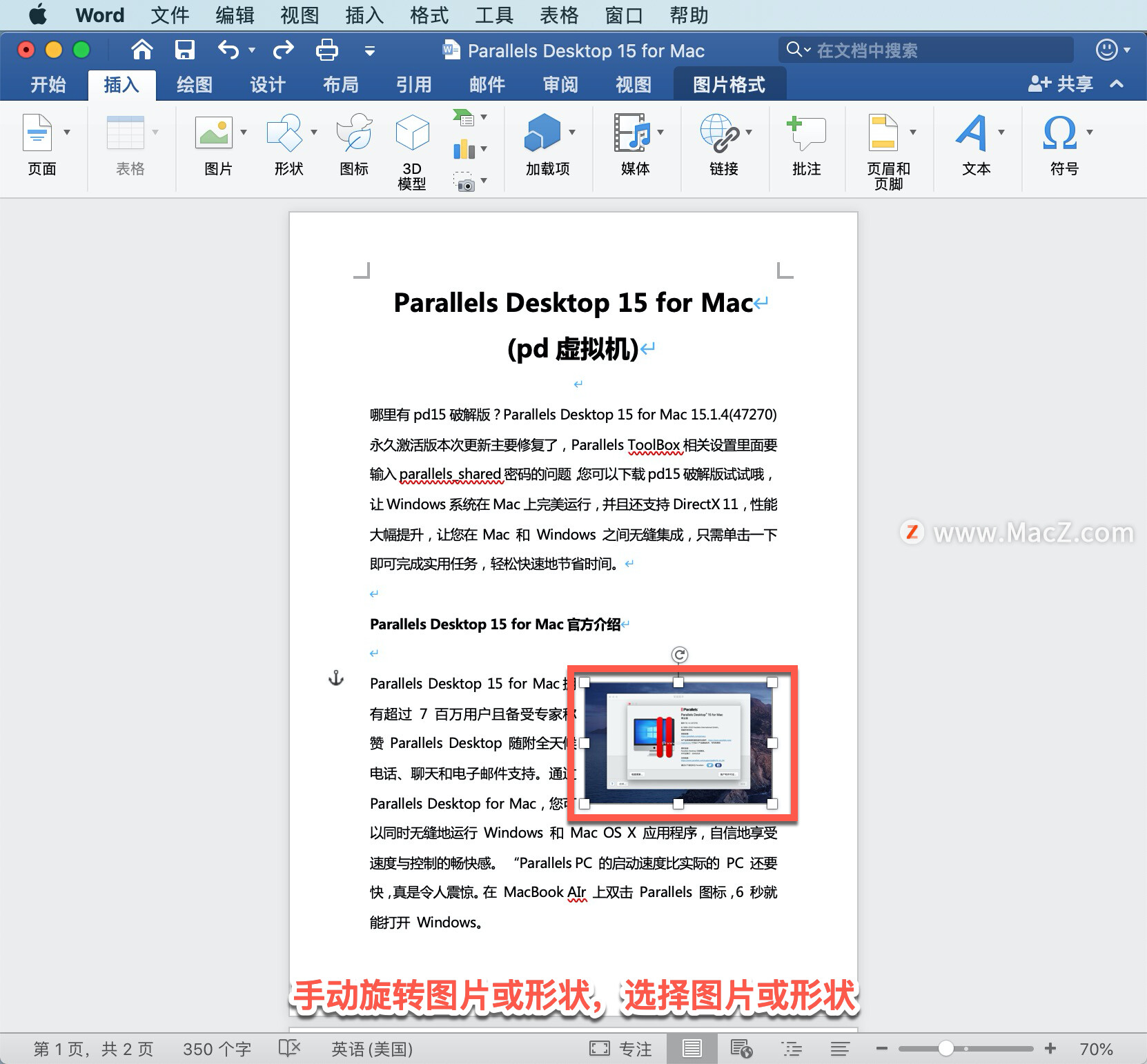Save the document with floppy icon
Screen dimensions: 1147x1064
[x=185, y=50]
